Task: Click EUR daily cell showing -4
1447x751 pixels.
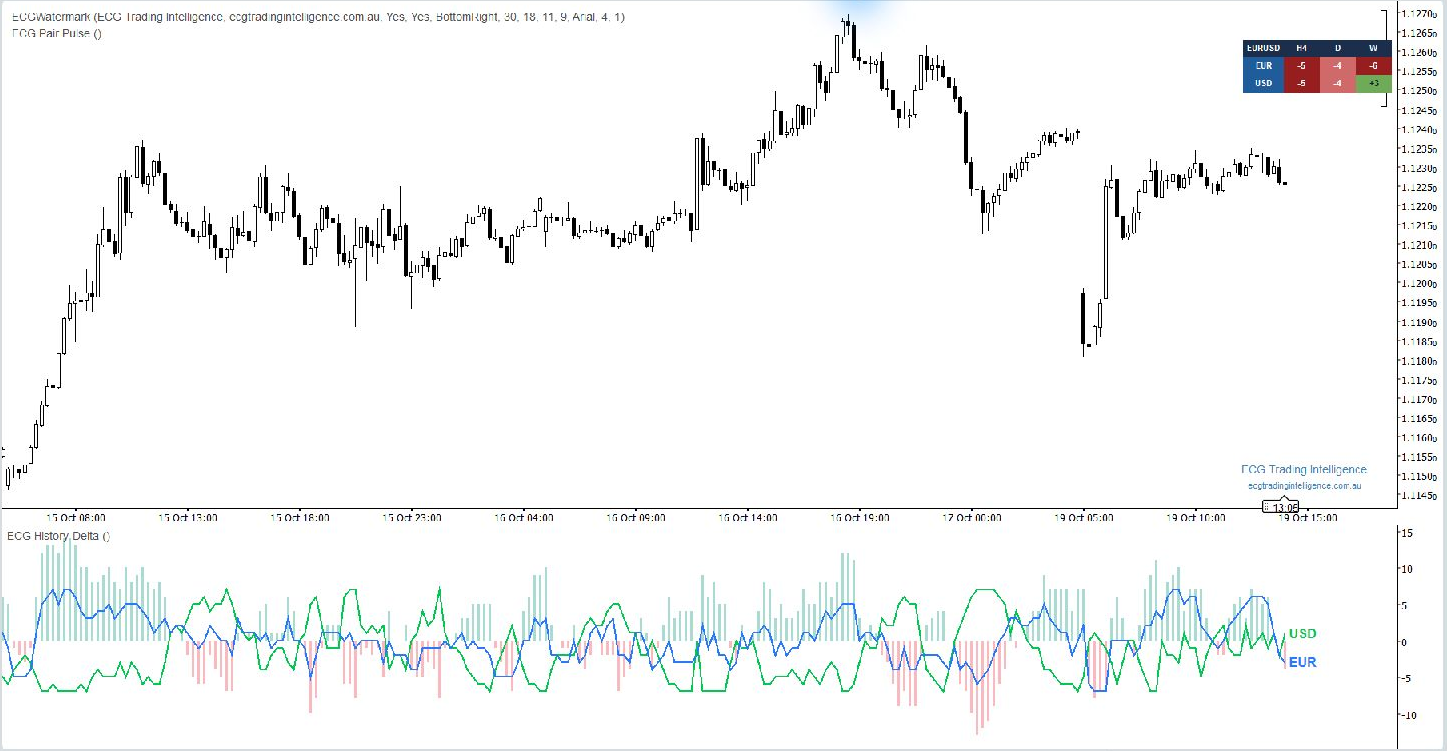Action: [1337, 65]
